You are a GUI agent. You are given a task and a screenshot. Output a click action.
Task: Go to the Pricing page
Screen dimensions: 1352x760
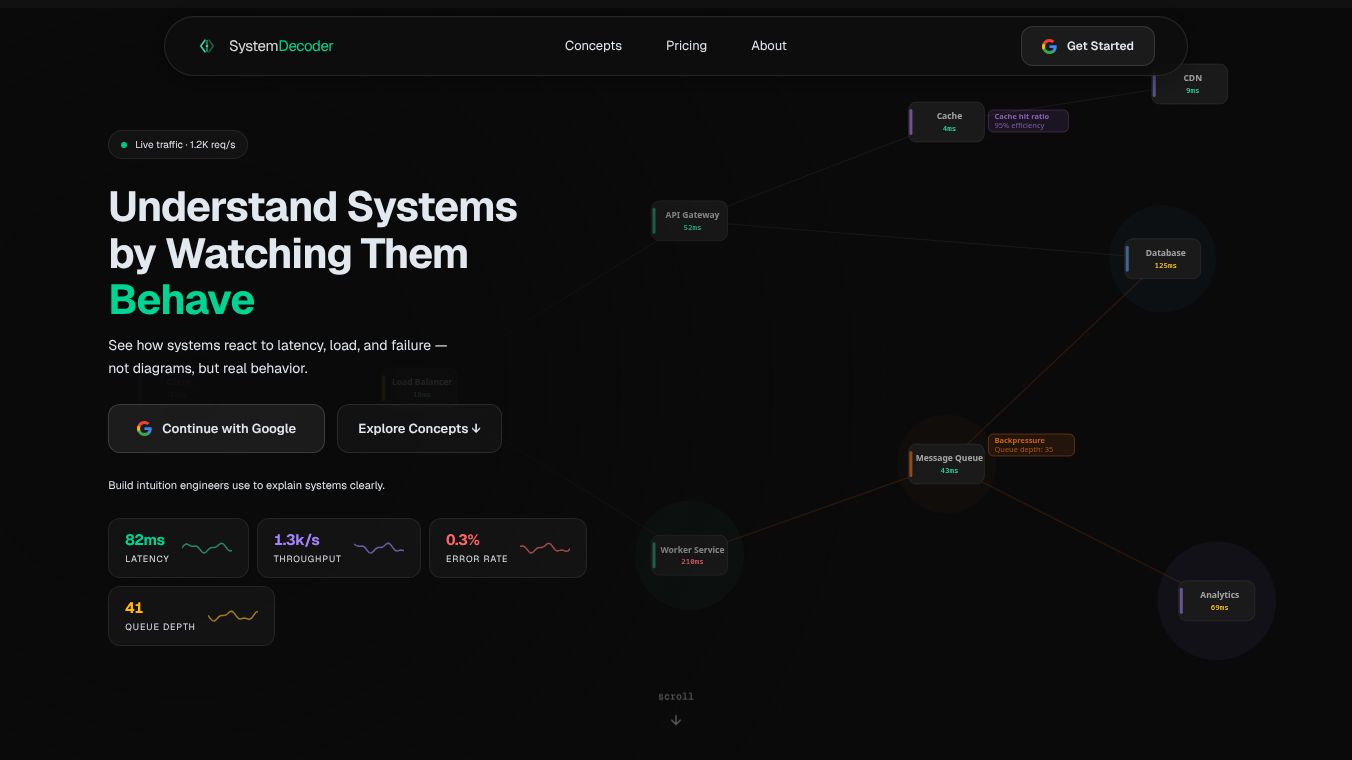tap(686, 46)
